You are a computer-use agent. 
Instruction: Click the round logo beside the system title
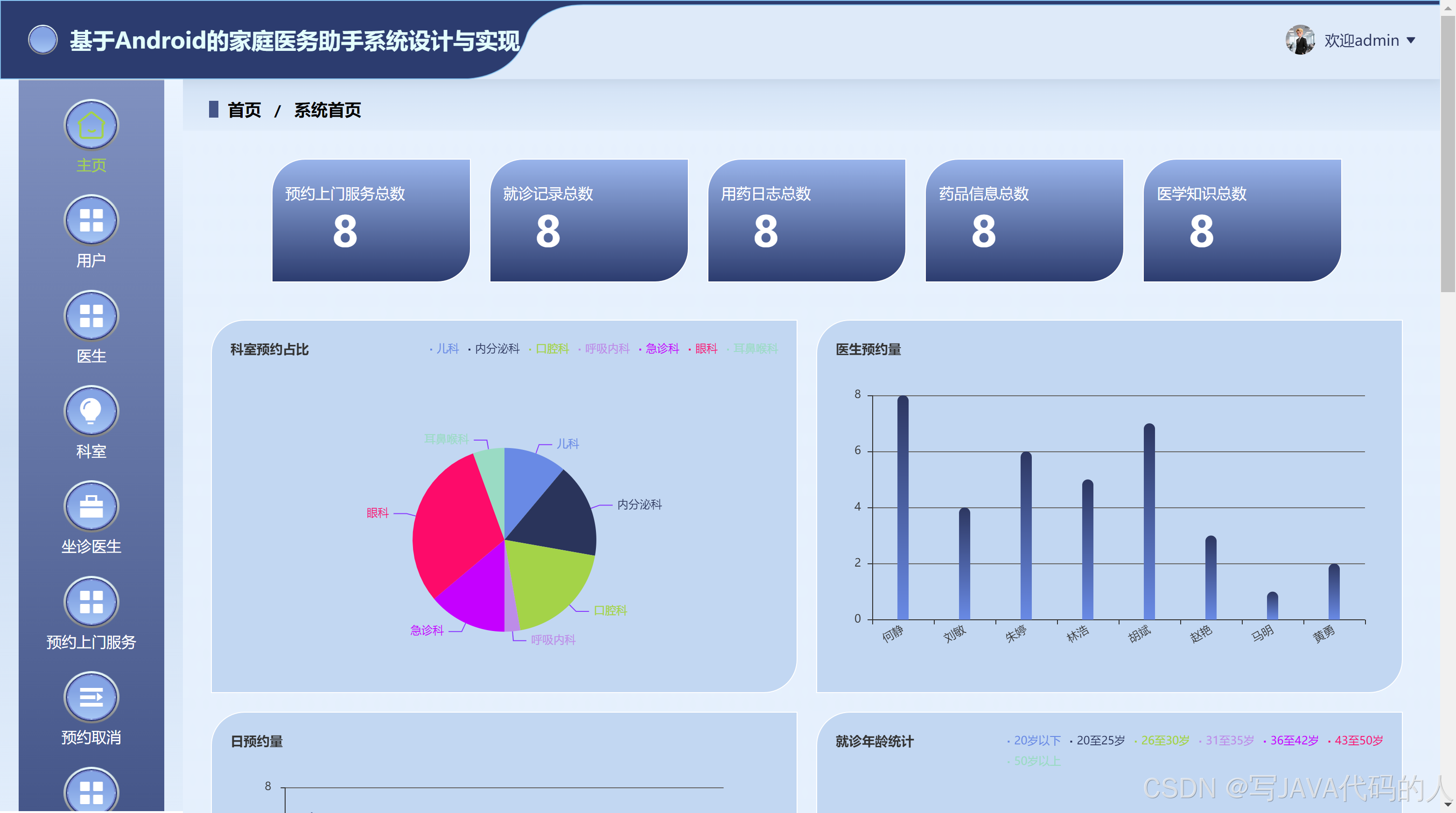[x=43, y=40]
